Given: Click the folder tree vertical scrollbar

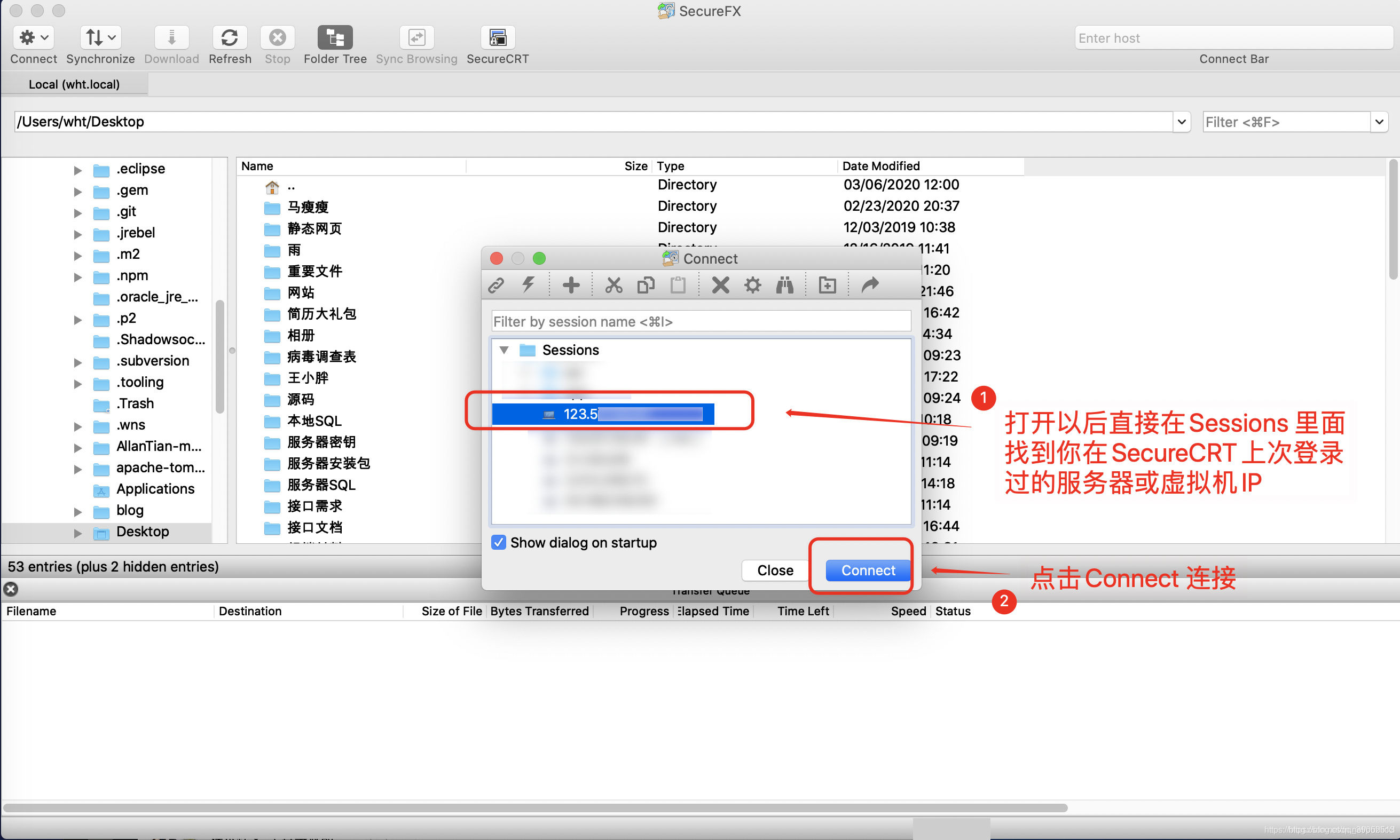Looking at the screenshot, I should [220, 356].
